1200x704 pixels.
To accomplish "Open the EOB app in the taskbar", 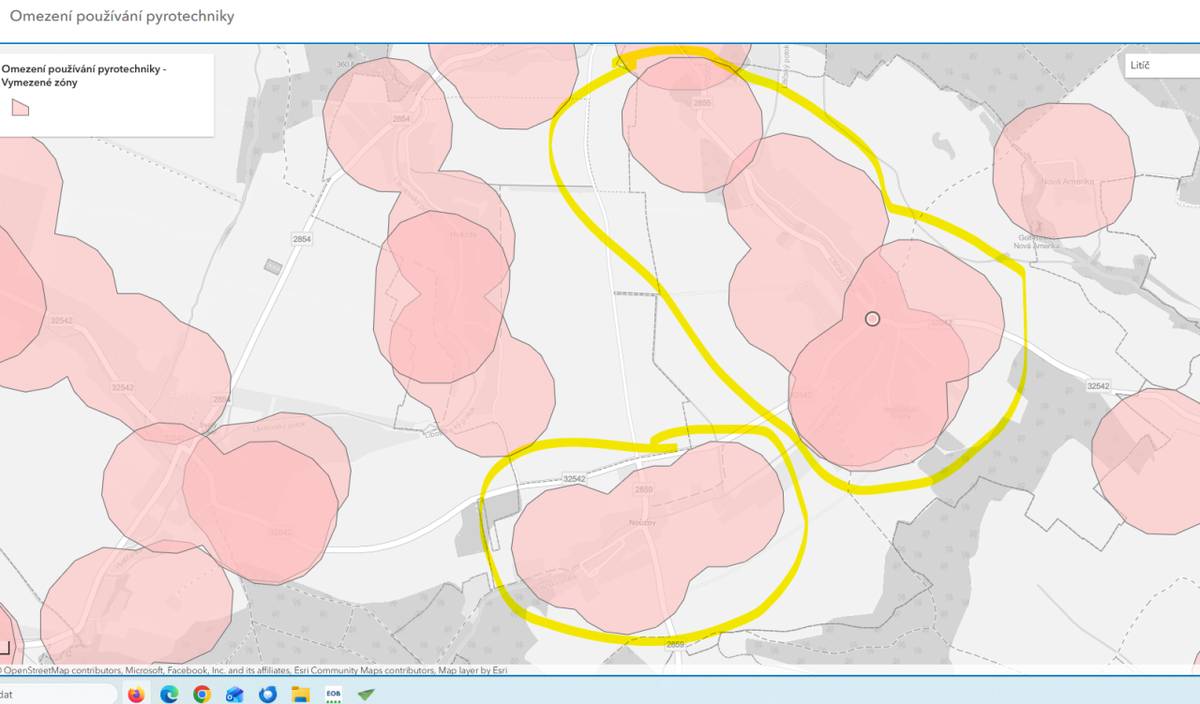I will click(333, 693).
